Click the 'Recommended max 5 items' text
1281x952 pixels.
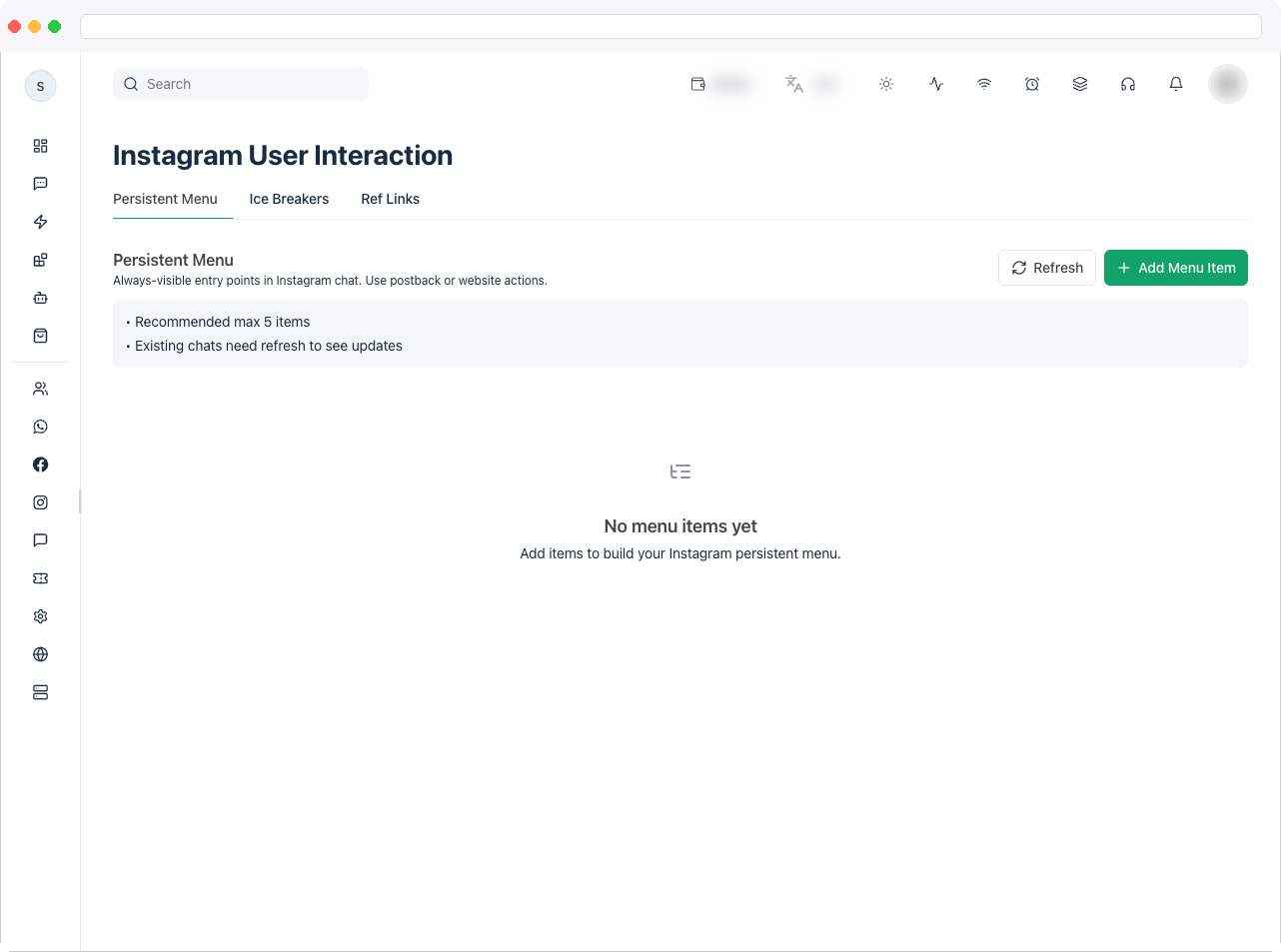[x=222, y=322]
